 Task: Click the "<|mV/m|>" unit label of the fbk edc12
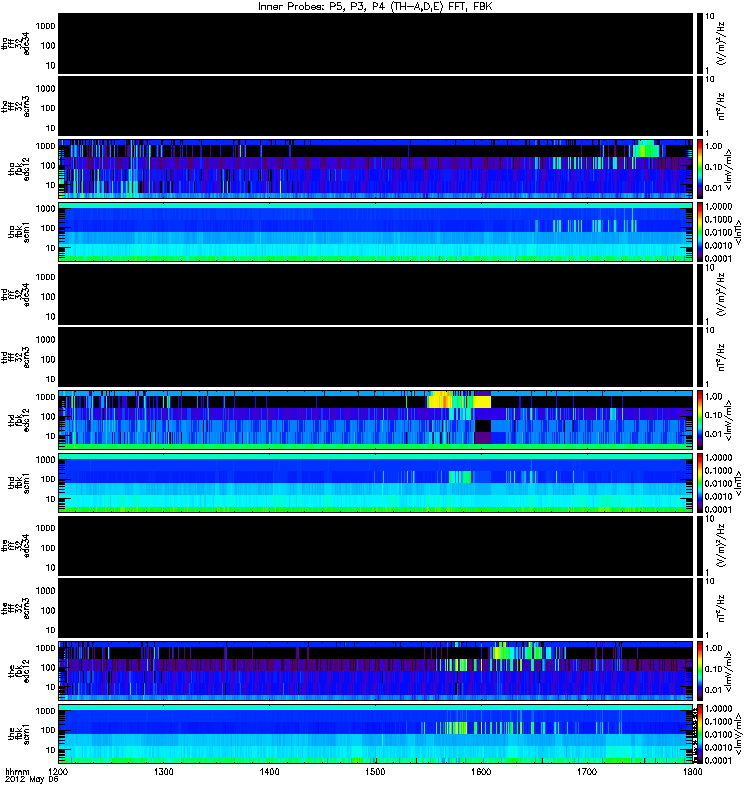coord(729,671)
